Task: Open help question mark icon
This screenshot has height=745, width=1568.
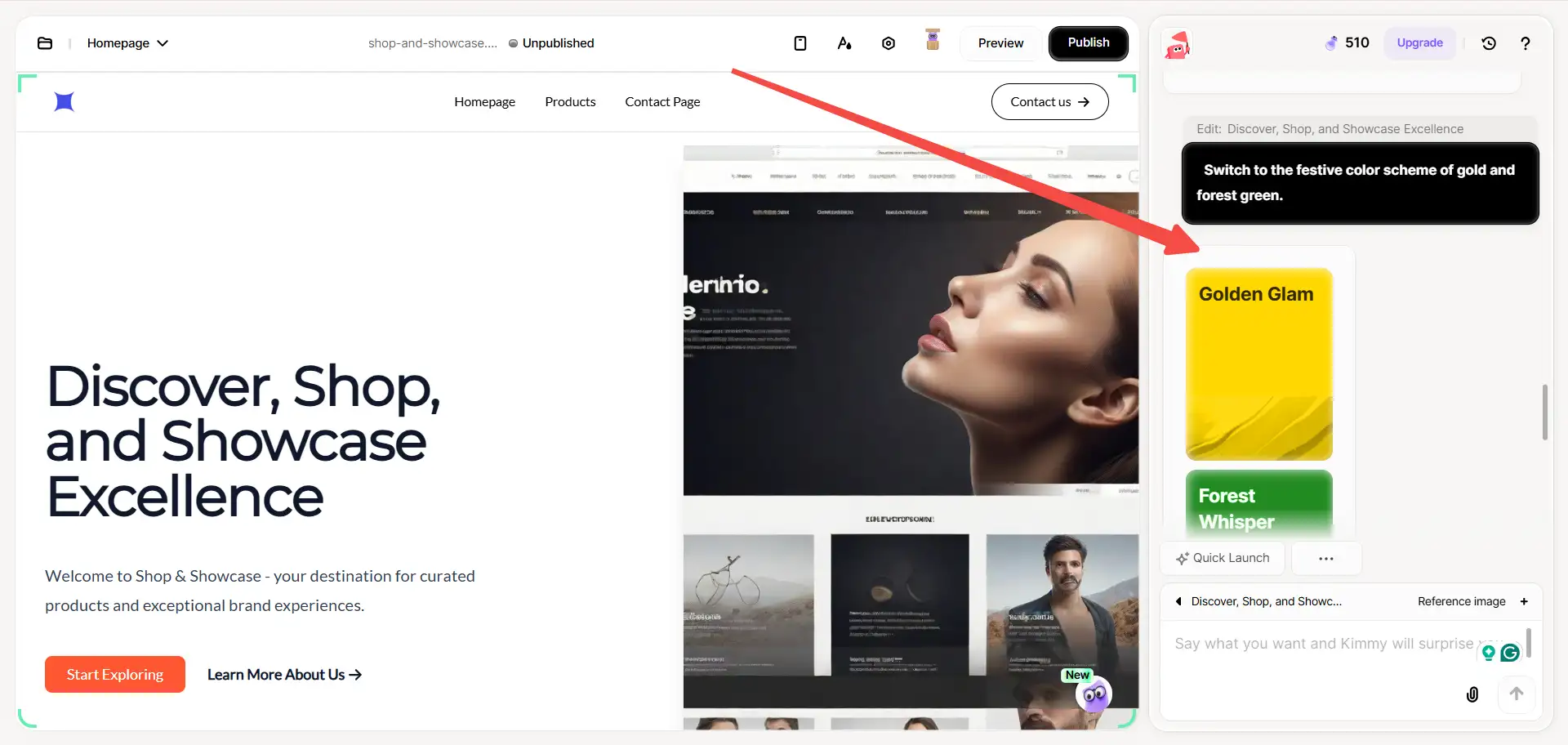Action: click(1525, 43)
